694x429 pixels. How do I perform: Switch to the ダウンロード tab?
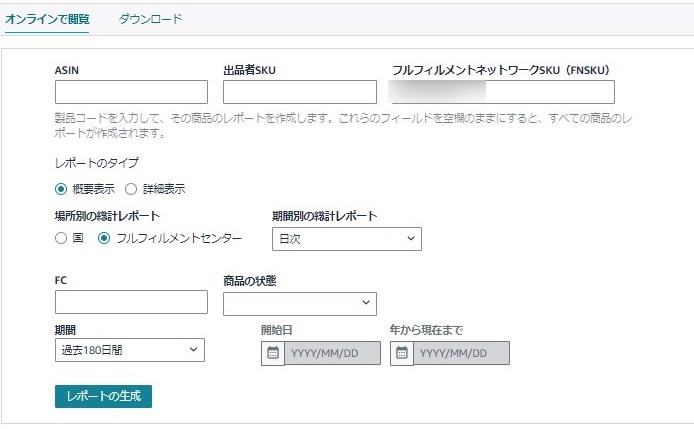pos(150,19)
